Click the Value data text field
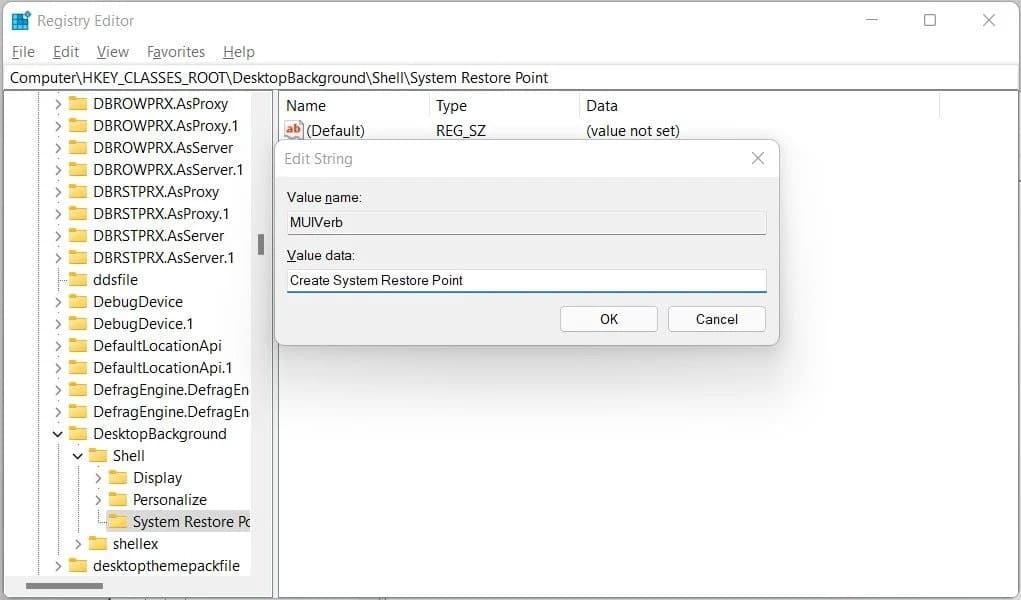 tap(526, 280)
